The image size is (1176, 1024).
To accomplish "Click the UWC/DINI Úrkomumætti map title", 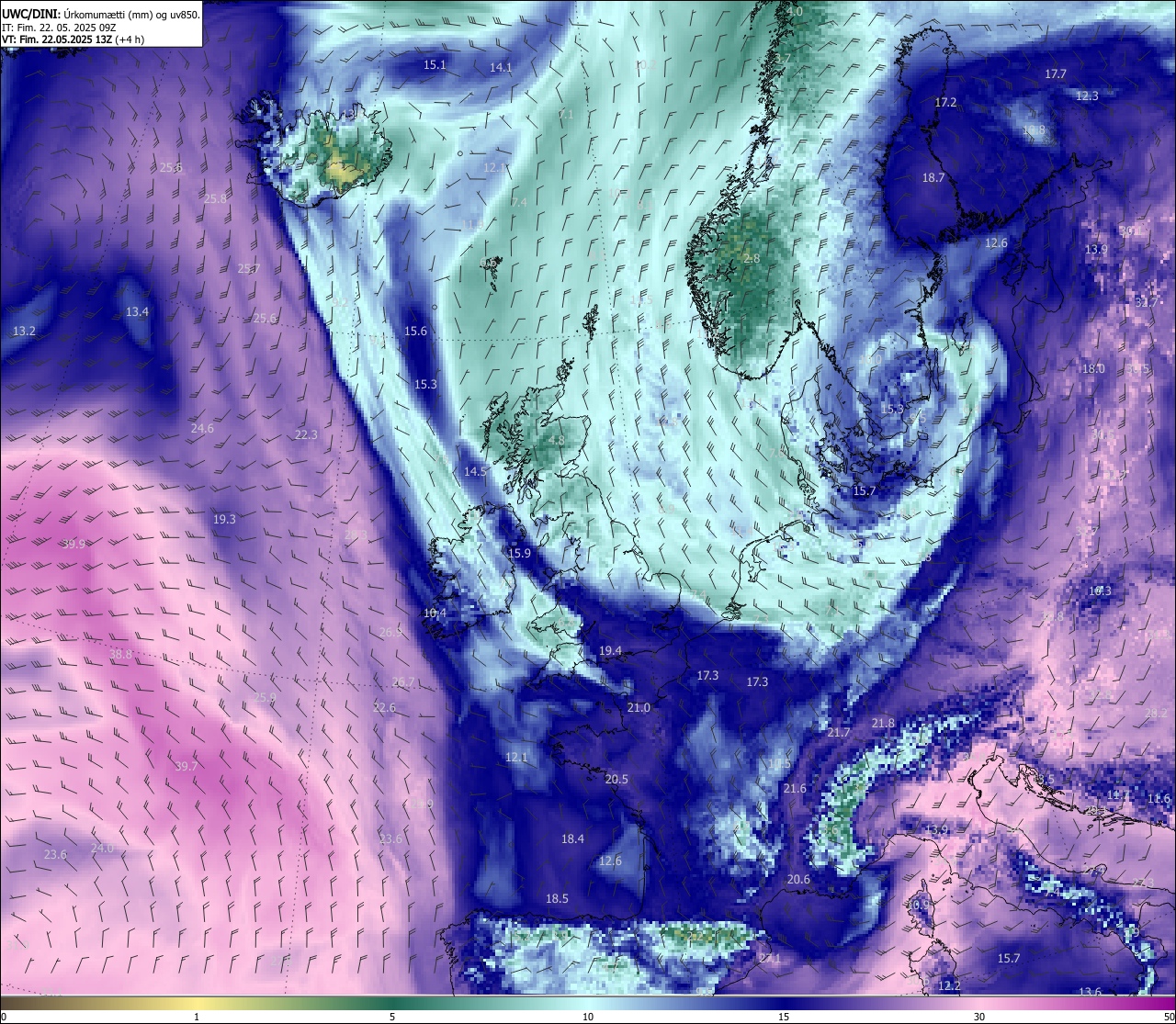I will tap(100, 14).
